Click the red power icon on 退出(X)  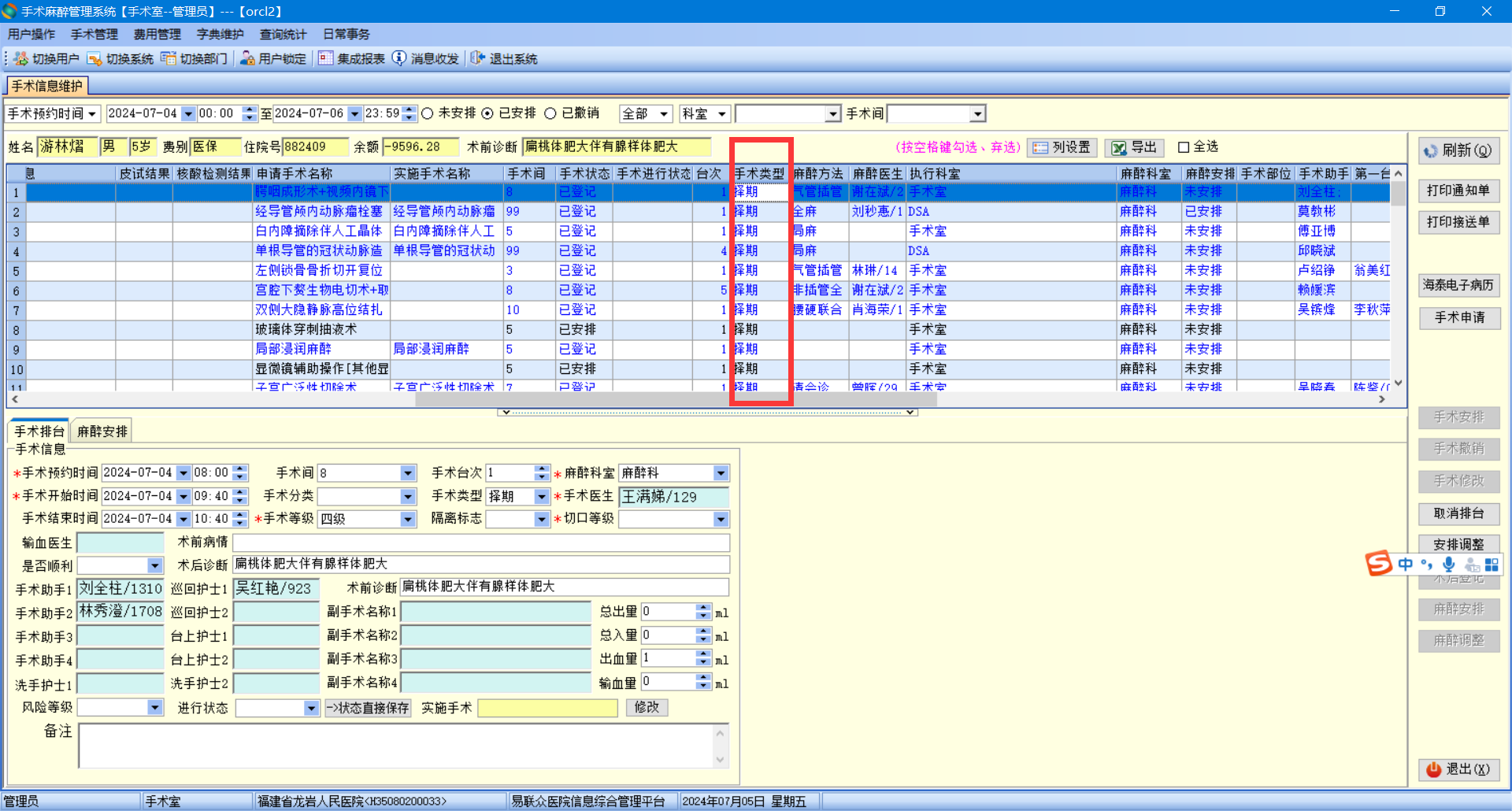(x=1433, y=769)
